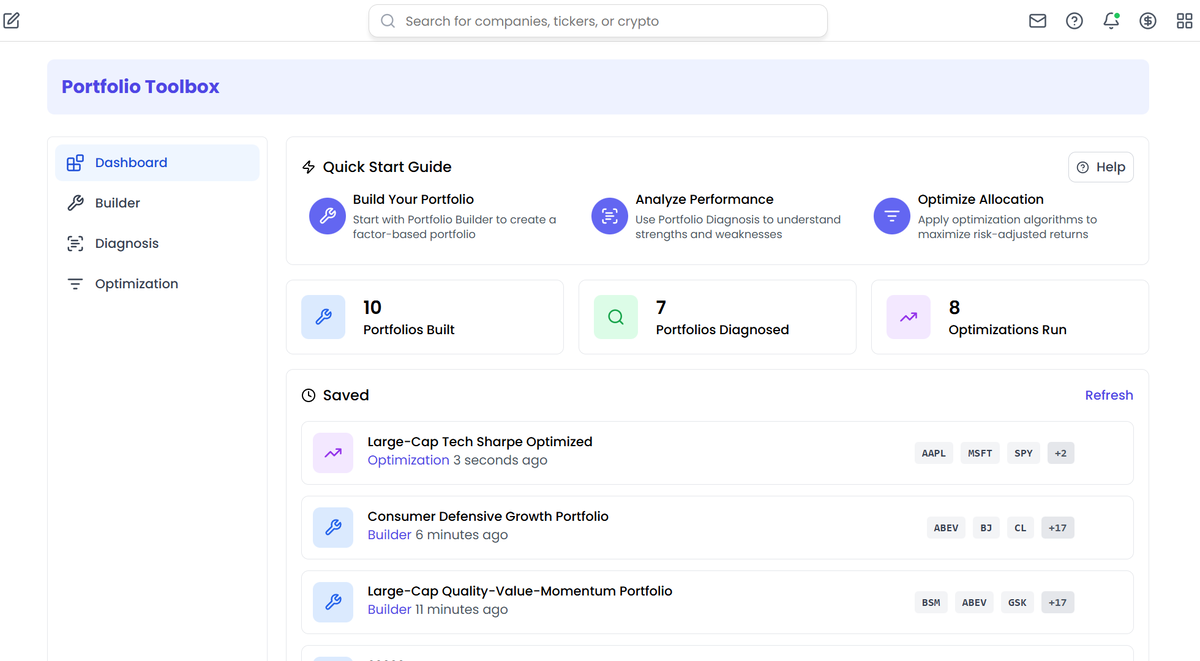Screen dimensions: 1200x661
Task: Open the apps grid icon top right
Action: click(x=1185, y=20)
